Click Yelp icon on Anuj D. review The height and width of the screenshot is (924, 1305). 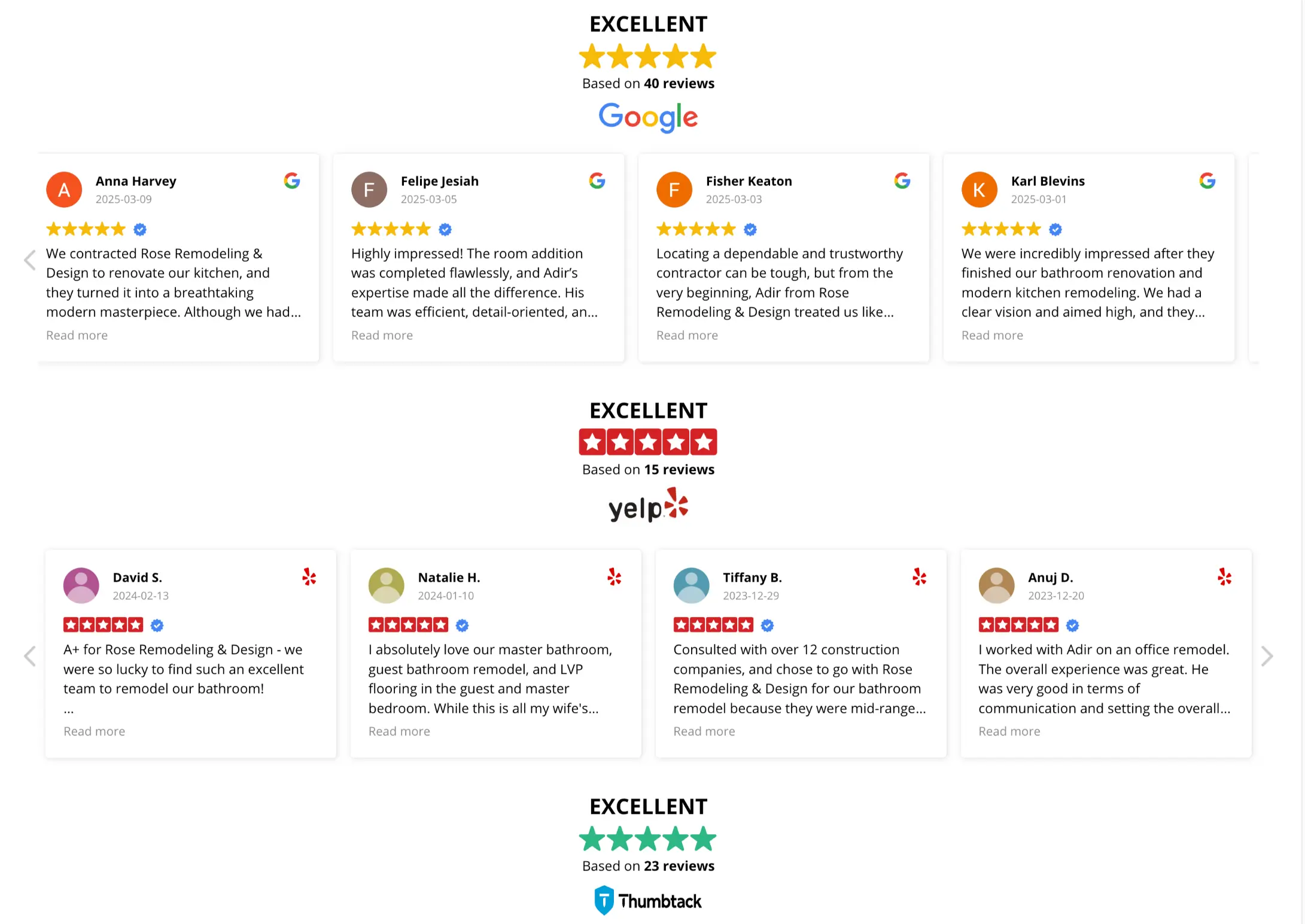1225,577
